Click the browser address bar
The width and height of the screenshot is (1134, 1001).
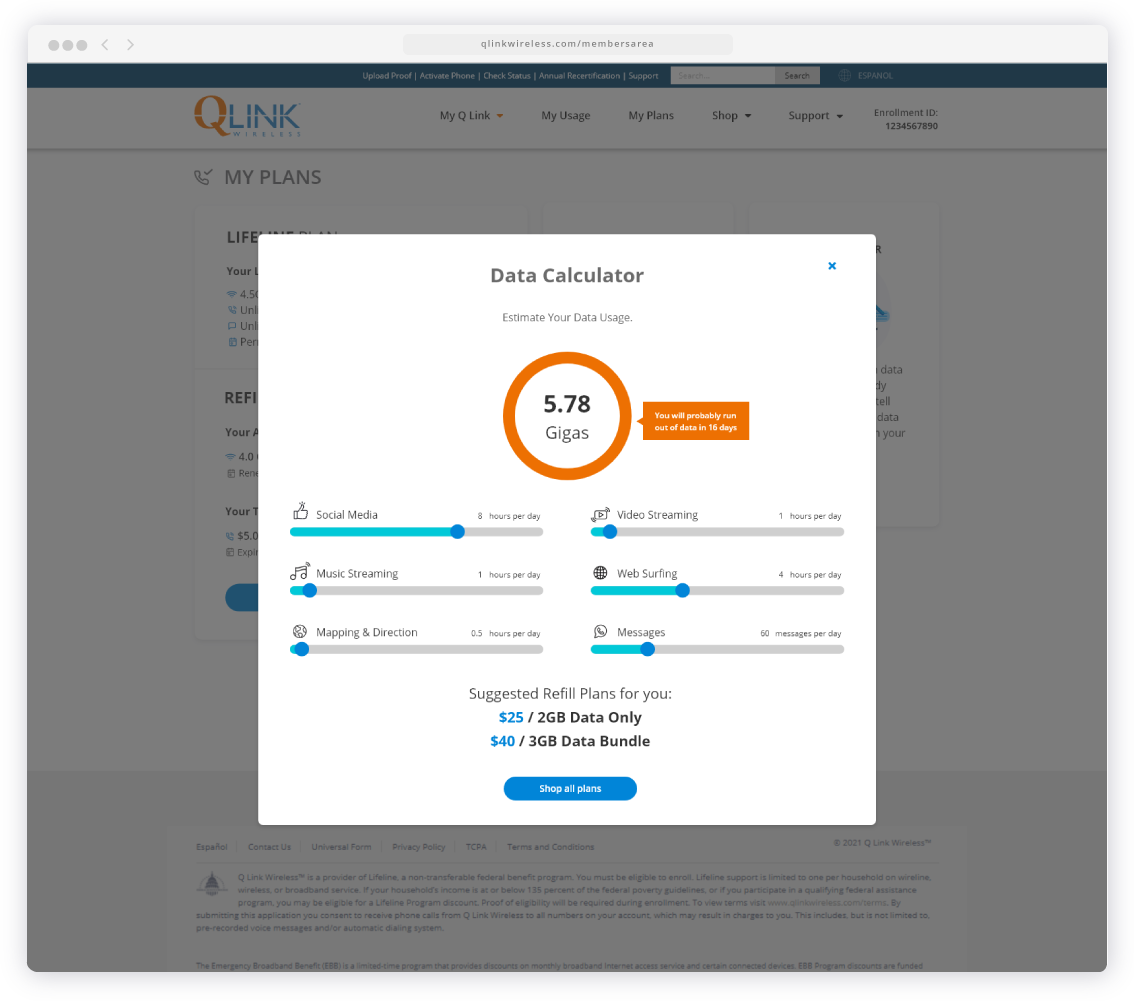point(568,44)
